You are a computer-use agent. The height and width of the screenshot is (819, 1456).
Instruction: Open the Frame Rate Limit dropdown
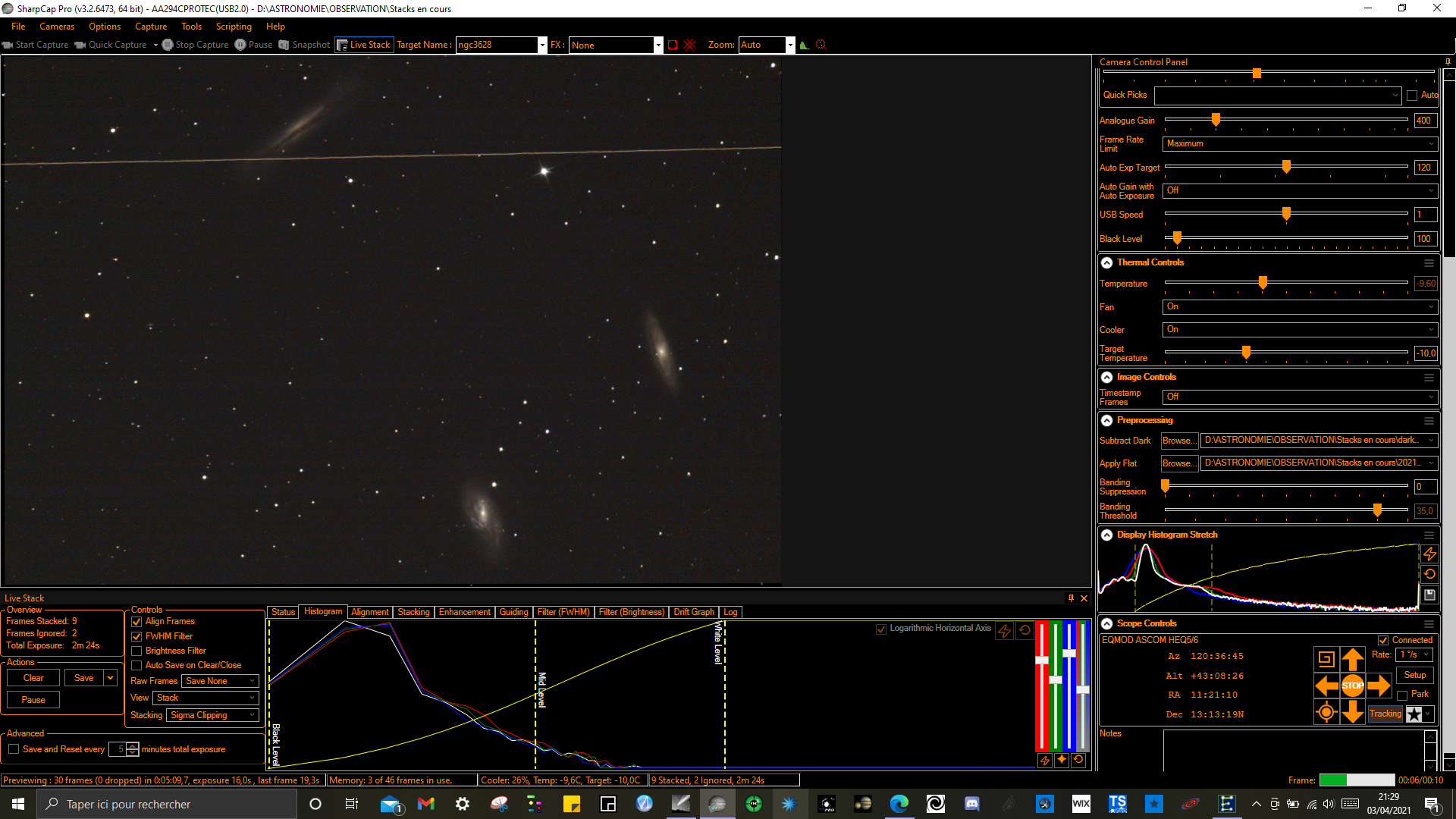1300,143
